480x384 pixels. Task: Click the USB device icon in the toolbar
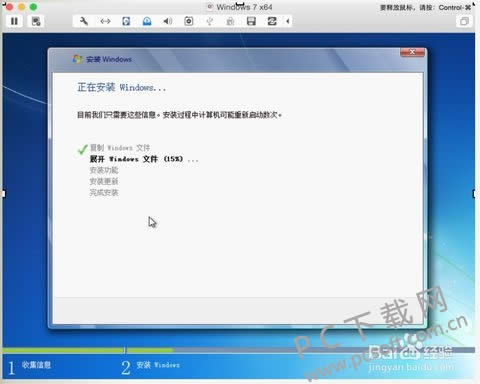[209, 22]
